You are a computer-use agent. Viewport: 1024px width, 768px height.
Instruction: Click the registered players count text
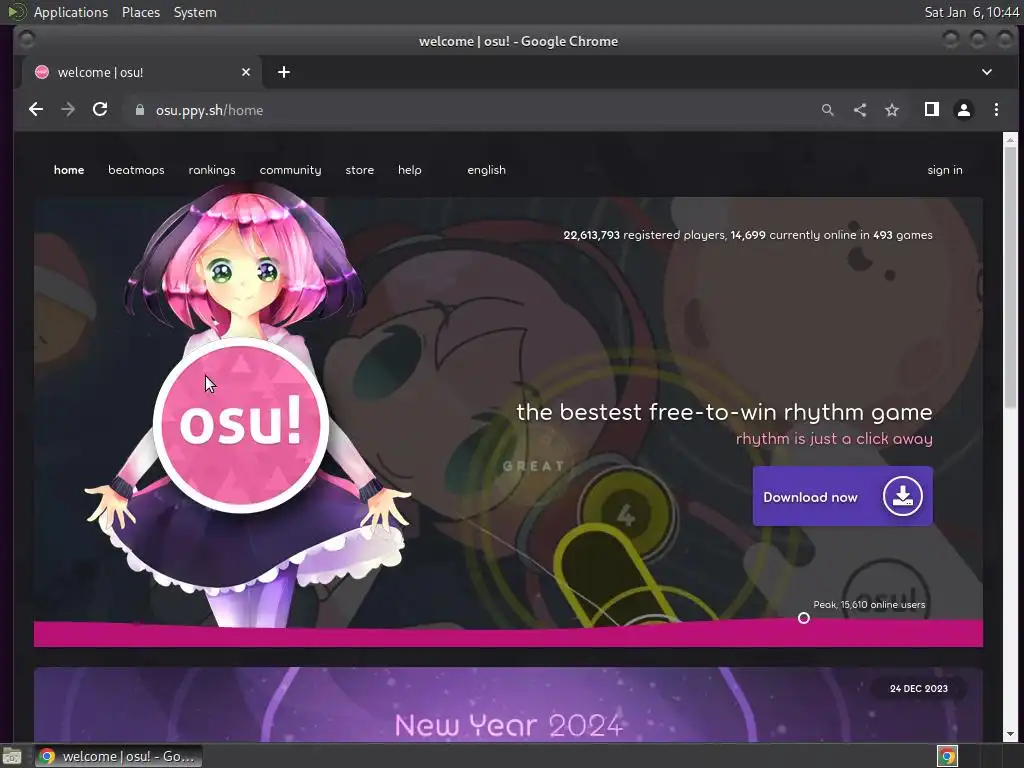[x=645, y=235]
